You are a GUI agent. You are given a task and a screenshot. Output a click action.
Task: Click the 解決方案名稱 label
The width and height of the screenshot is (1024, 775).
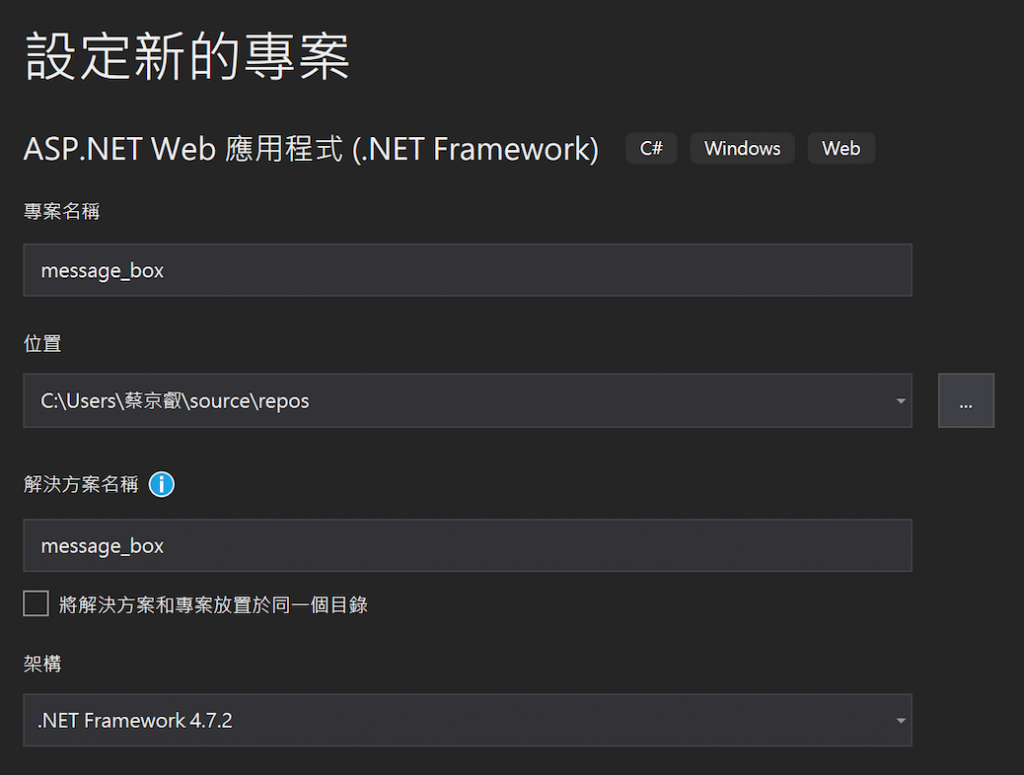tap(81, 484)
